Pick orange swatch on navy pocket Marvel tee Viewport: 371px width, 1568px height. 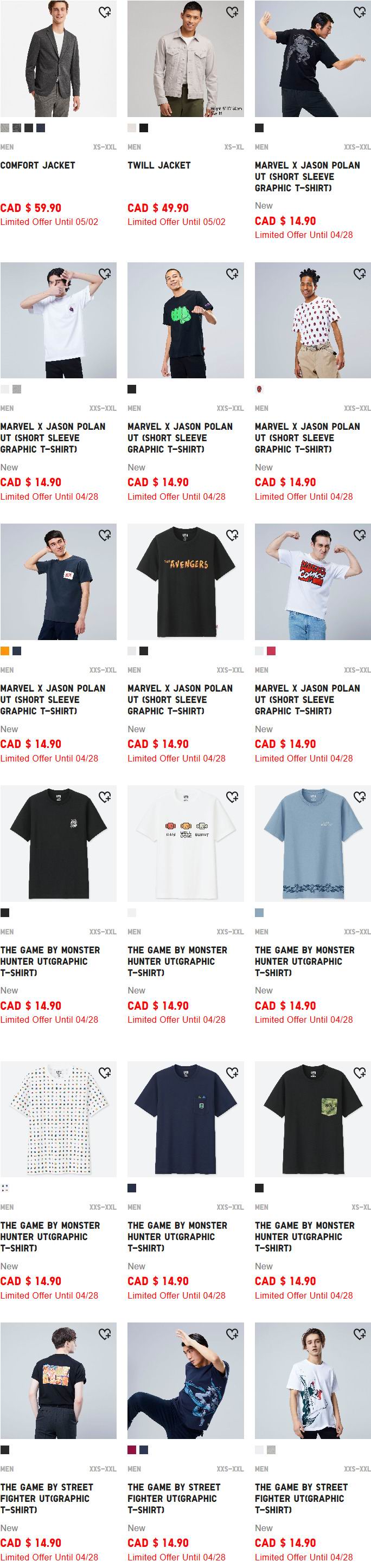[5, 651]
